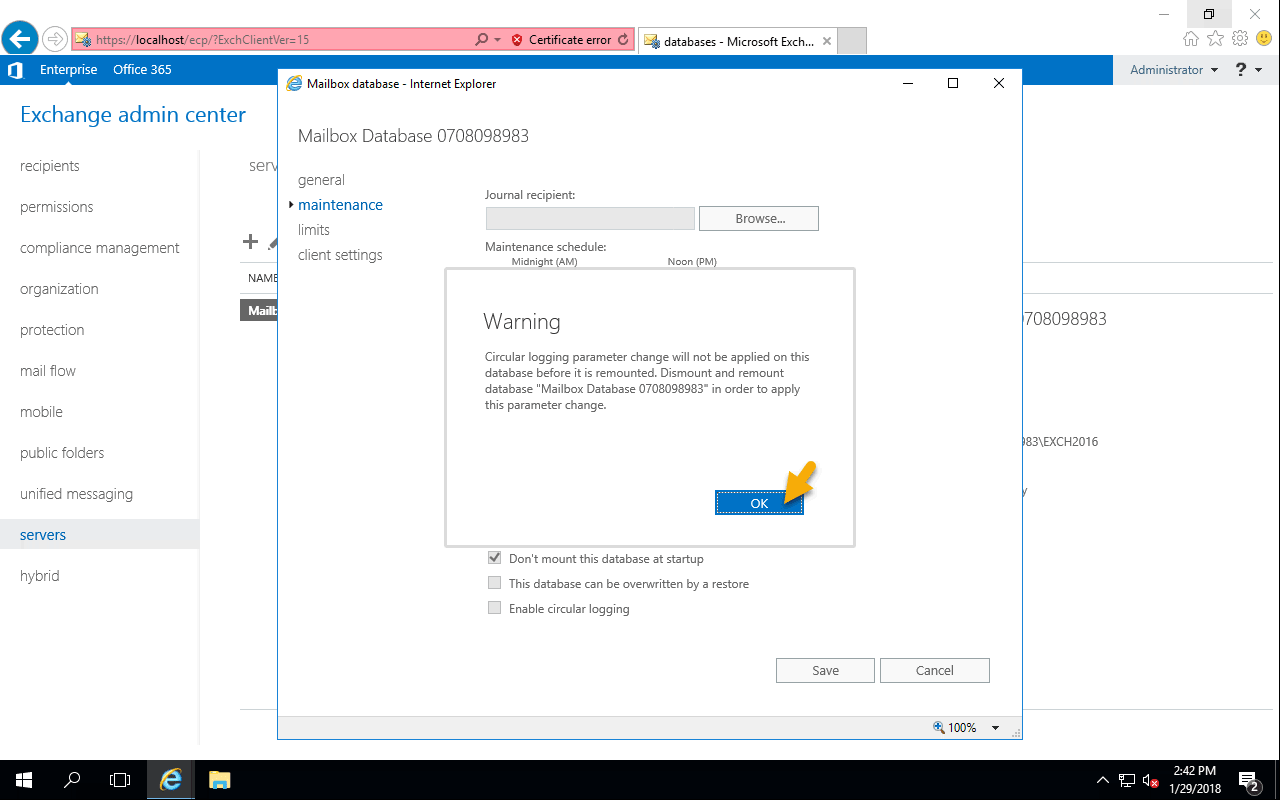Check This database can be overwritten by a restore

tap(494, 584)
